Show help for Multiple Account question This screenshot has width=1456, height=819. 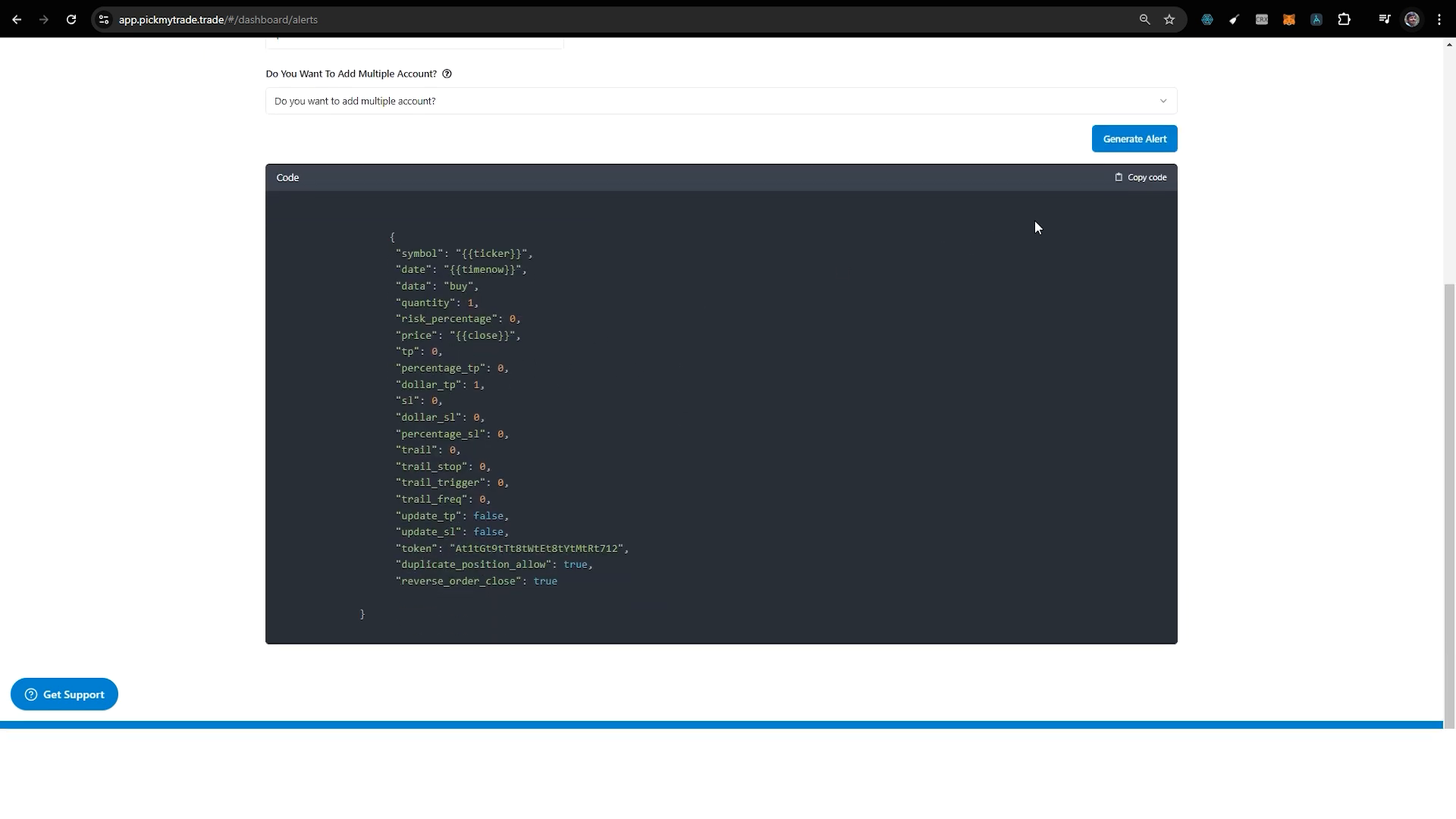coord(447,74)
